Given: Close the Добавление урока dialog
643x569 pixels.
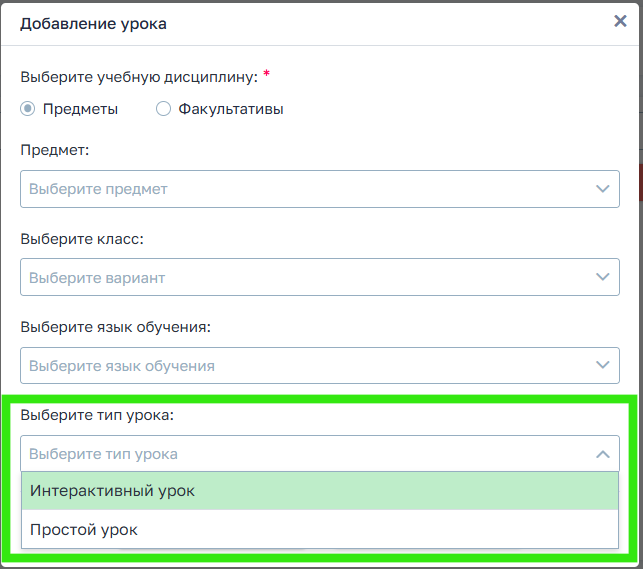Looking at the screenshot, I should point(620,22).
